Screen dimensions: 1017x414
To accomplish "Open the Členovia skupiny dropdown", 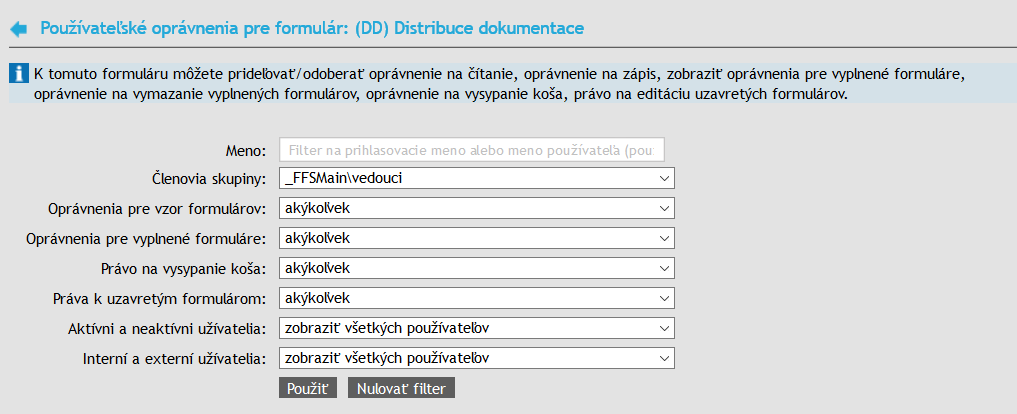I will [477, 178].
